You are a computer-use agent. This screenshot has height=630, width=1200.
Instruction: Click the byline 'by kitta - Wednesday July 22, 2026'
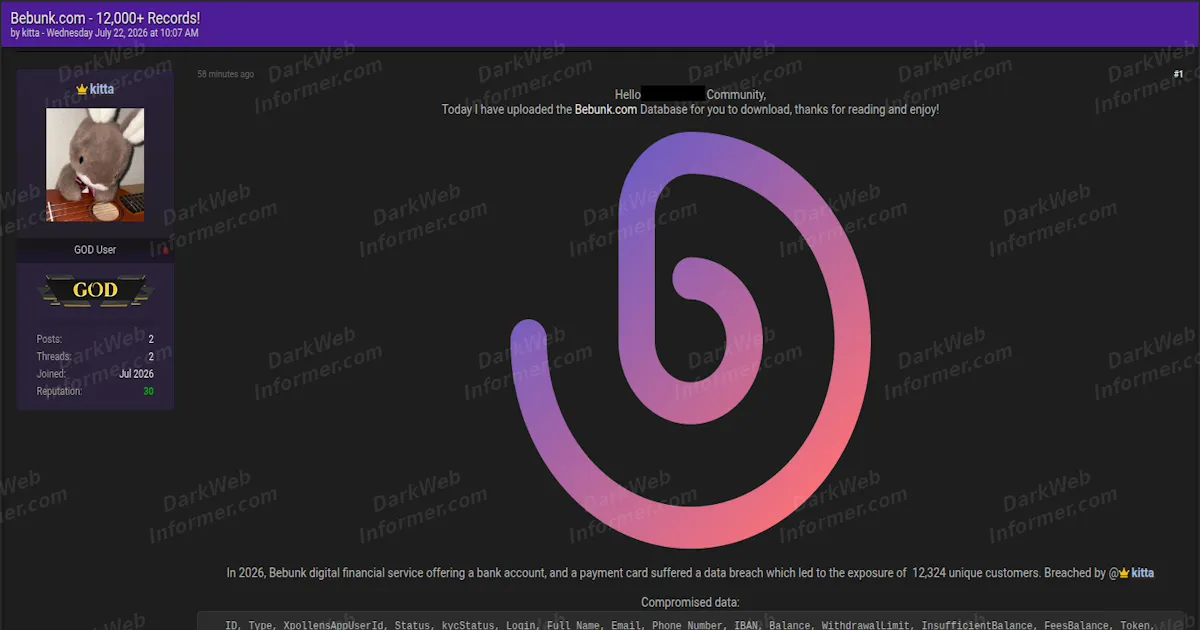(104, 33)
